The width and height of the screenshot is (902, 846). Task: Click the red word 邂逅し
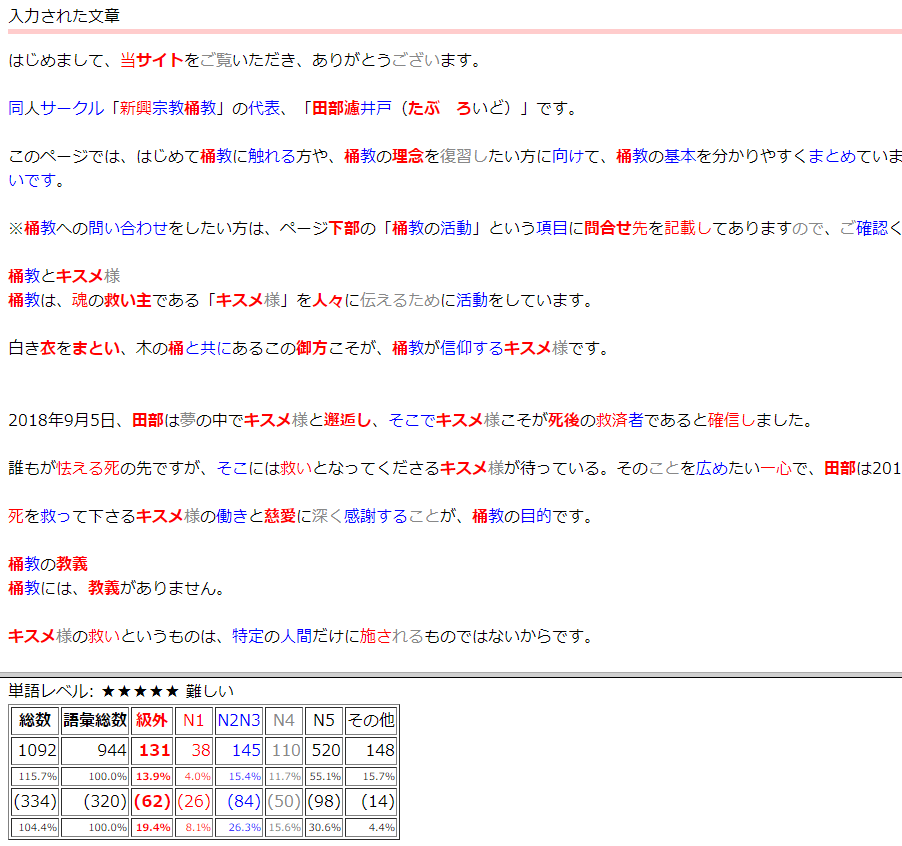347,420
